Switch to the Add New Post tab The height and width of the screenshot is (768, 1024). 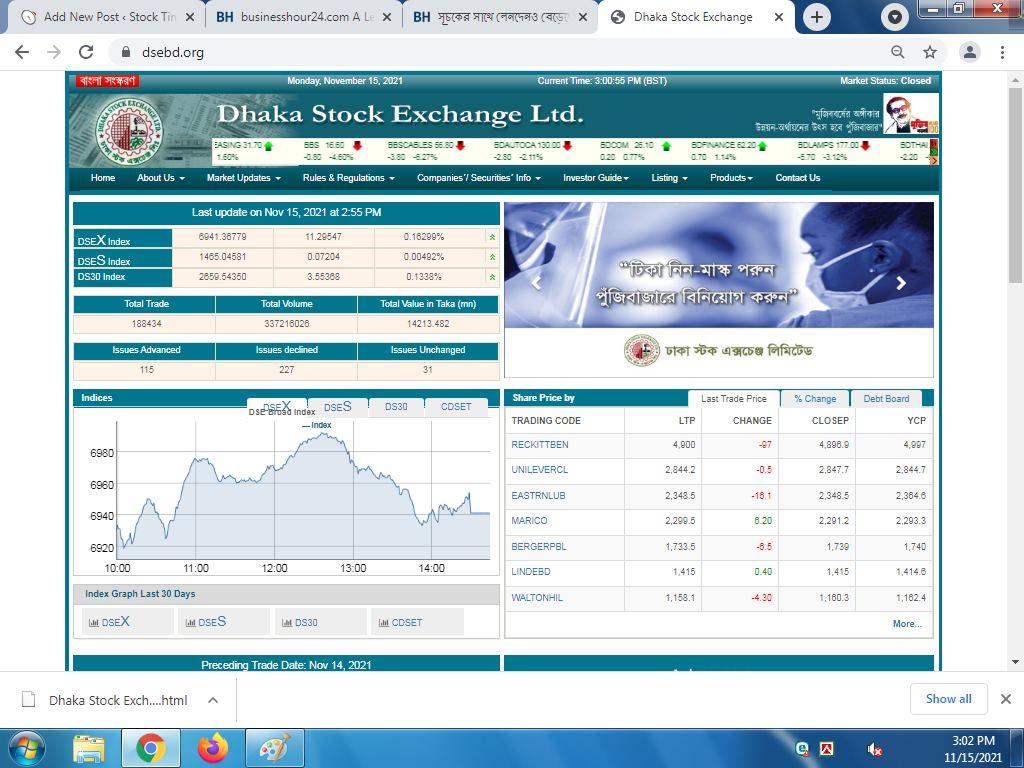[x=106, y=18]
